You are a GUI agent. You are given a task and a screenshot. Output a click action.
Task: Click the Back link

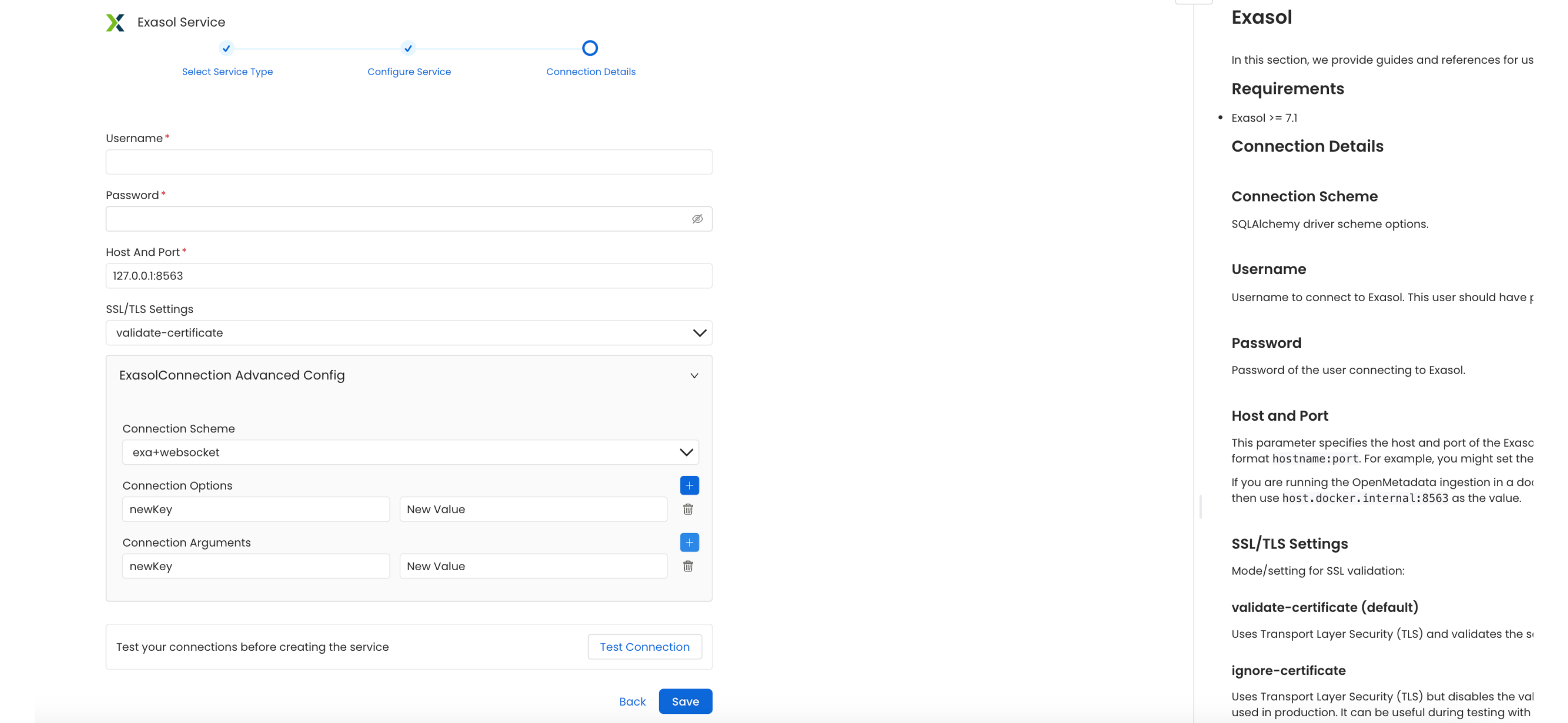pos(632,701)
